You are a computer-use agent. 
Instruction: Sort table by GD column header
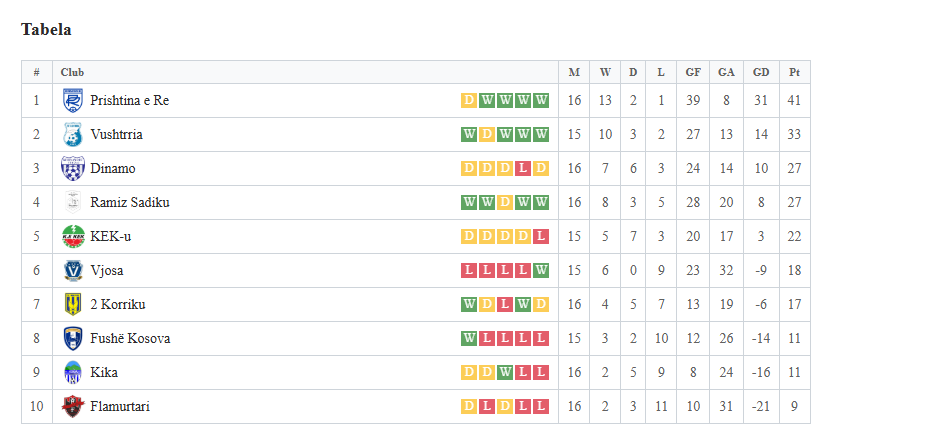[761, 72]
